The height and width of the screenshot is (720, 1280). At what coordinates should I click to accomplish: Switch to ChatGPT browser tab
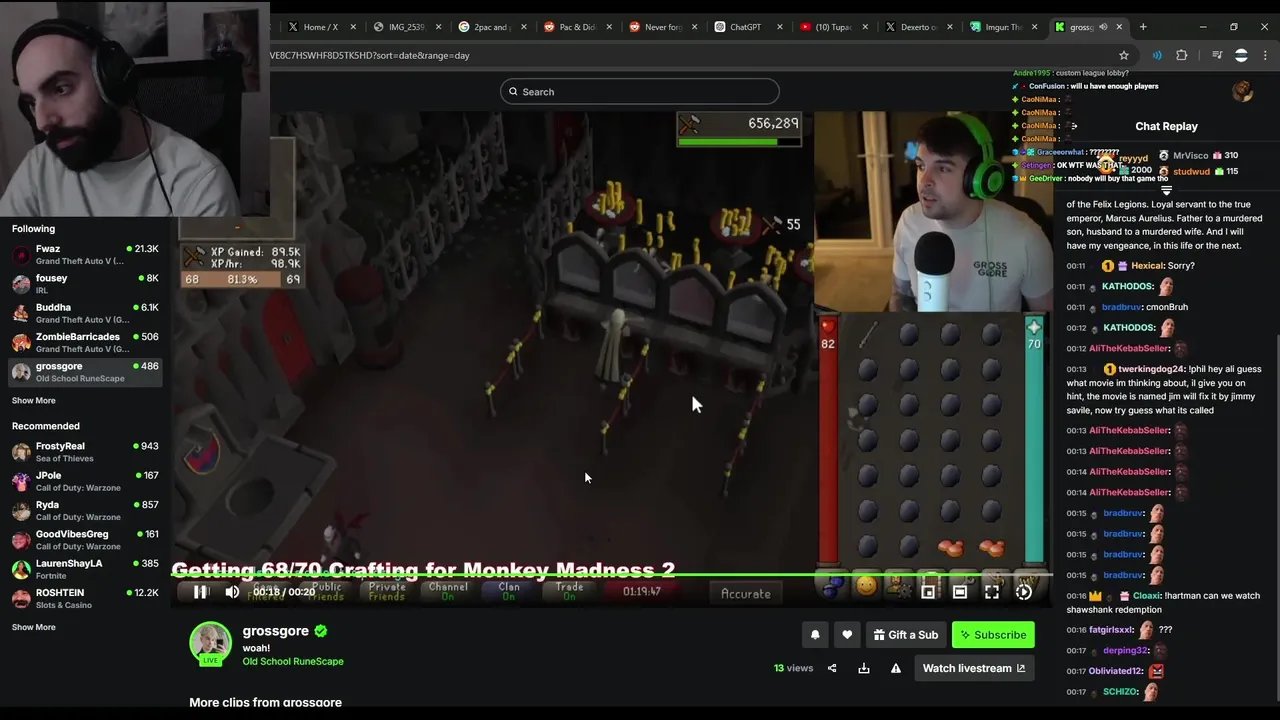[745, 27]
